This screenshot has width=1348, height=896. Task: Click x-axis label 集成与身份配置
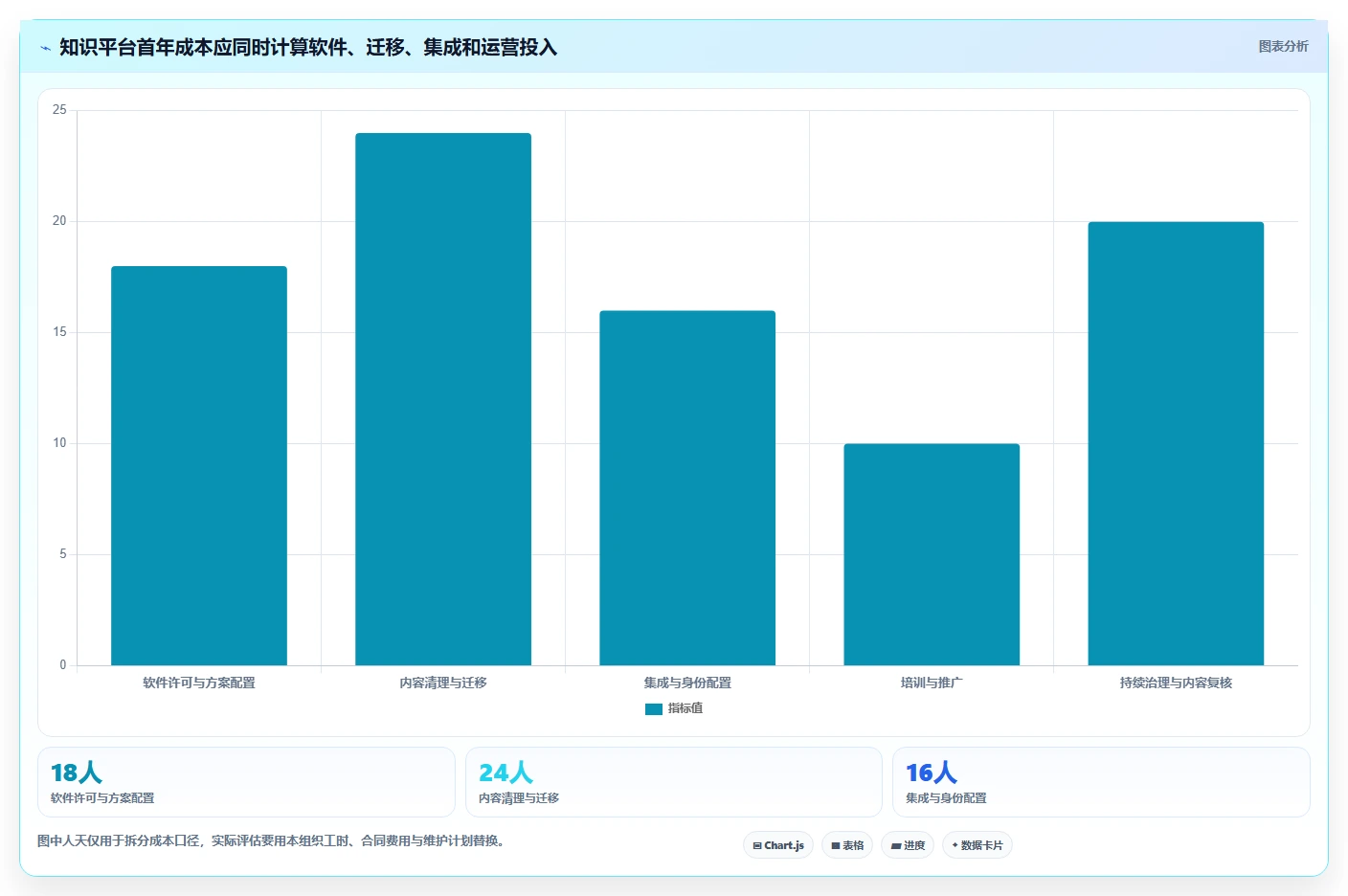(687, 683)
